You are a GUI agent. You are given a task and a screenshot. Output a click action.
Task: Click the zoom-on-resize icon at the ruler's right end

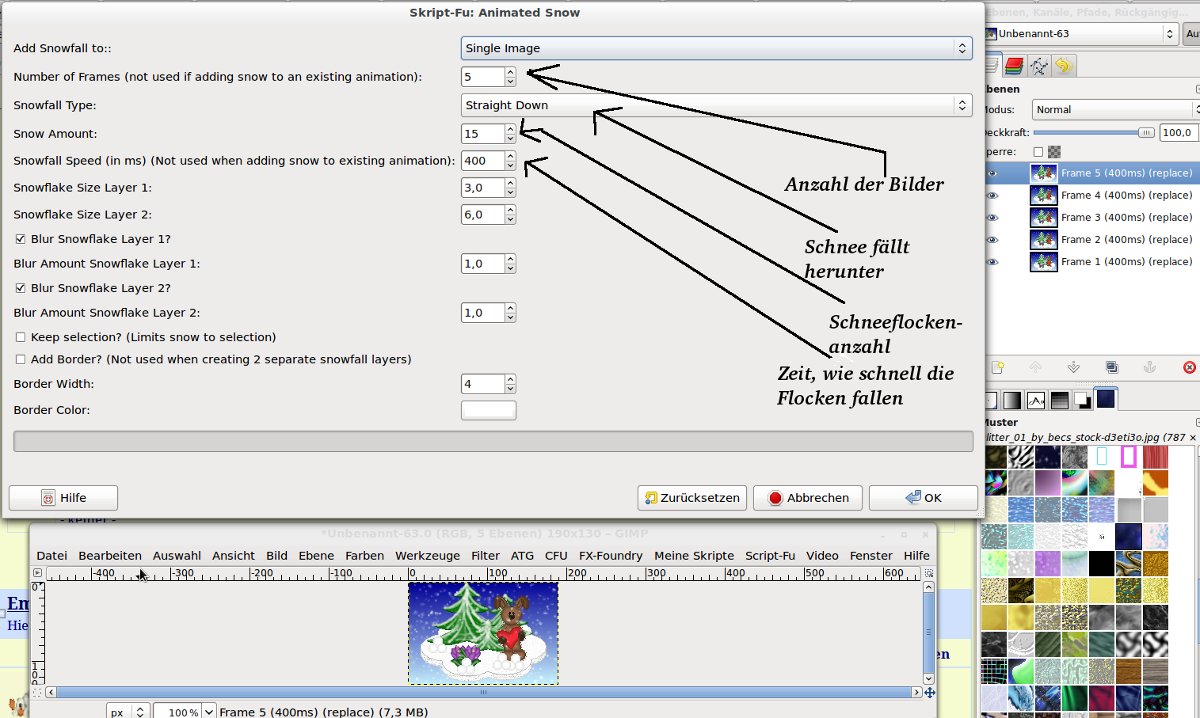[x=930, y=573]
